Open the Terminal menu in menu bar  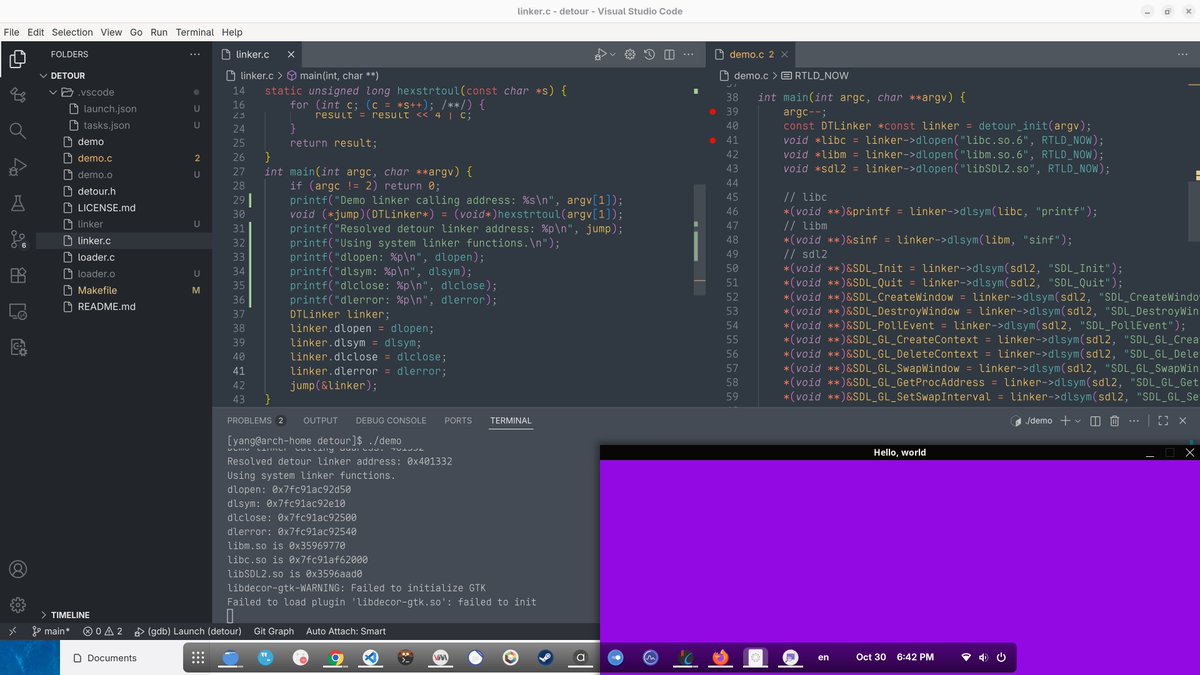(195, 32)
